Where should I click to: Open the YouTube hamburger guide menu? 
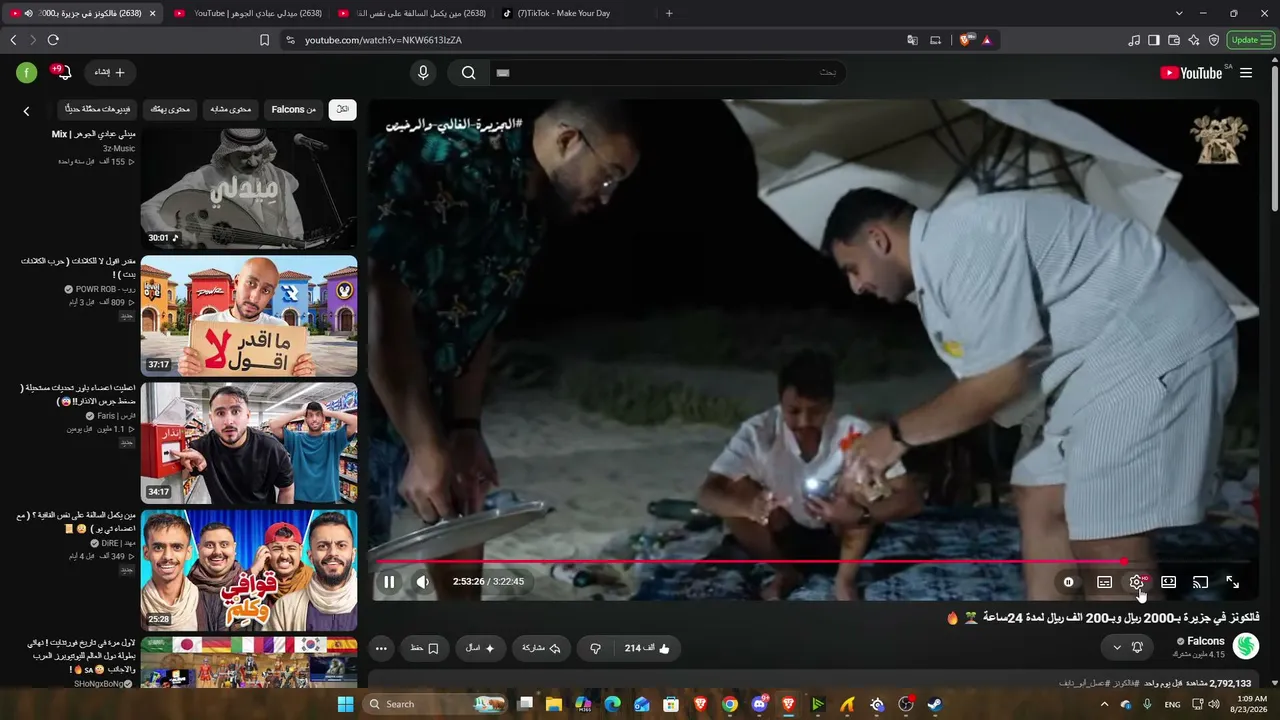(x=1246, y=73)
